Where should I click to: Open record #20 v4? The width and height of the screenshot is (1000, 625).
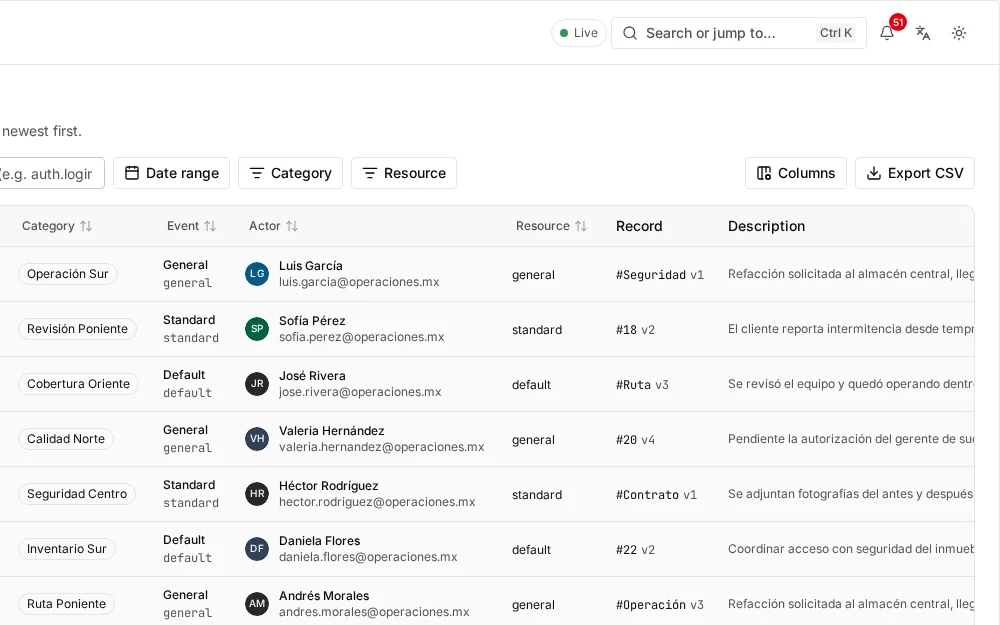(x=635, y=439)
